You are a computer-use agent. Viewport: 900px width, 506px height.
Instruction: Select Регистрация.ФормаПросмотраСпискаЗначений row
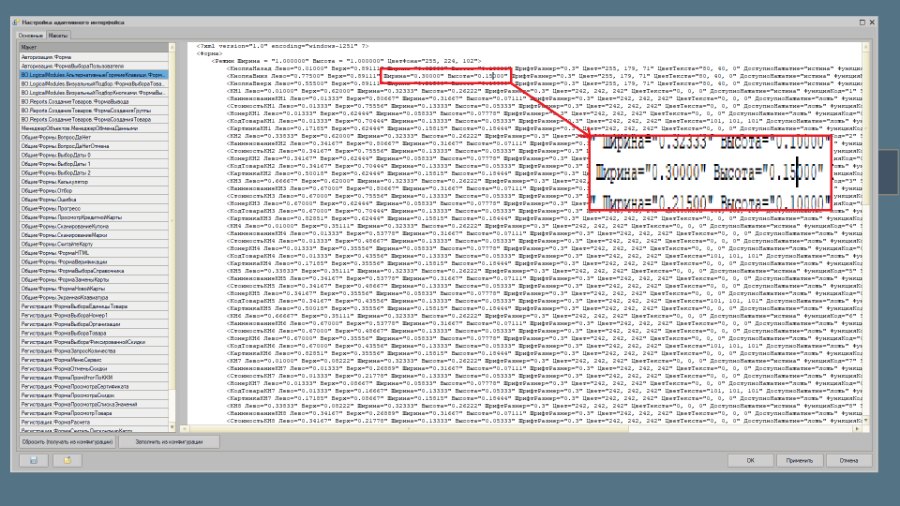pos(93,404)
